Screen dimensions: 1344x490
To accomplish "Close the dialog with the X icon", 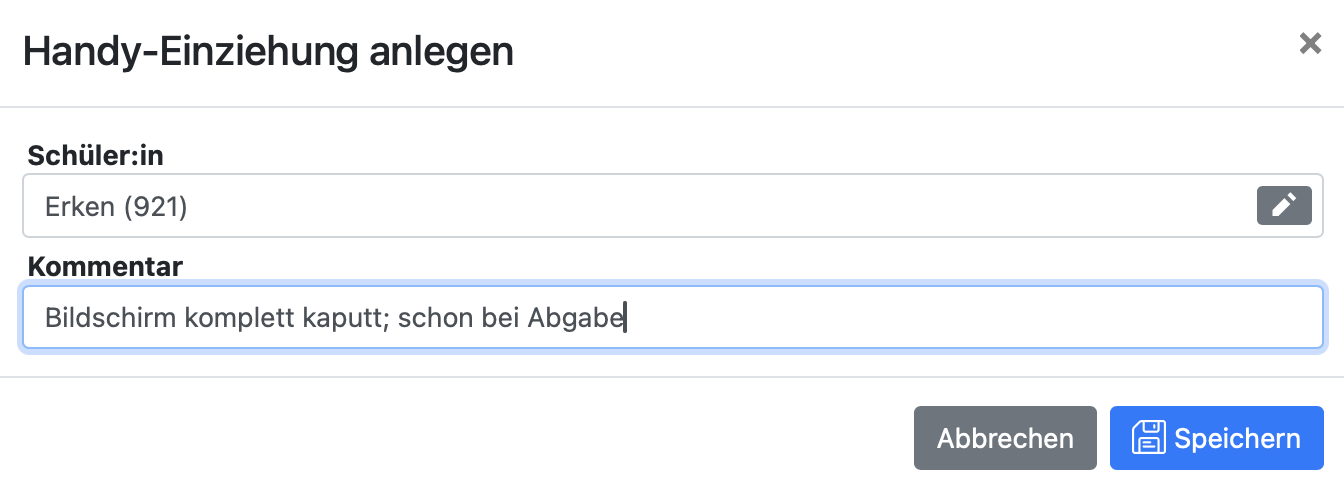I will (1309, 44).
